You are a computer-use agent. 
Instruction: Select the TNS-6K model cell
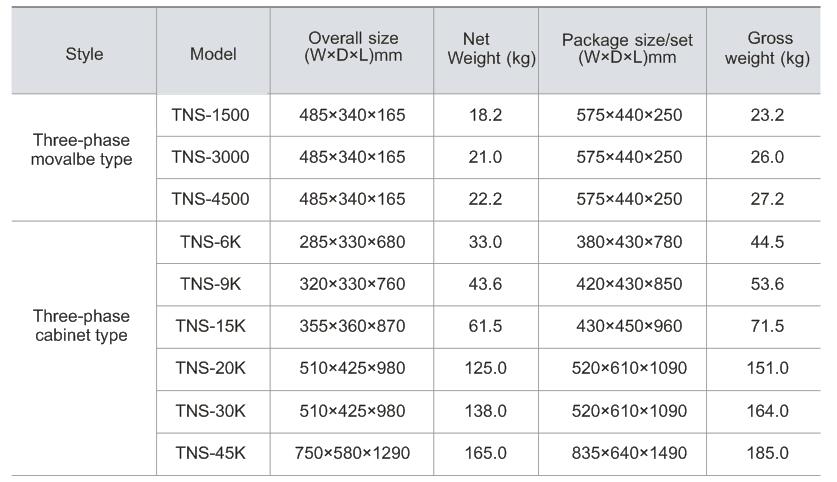click(210, 241)
